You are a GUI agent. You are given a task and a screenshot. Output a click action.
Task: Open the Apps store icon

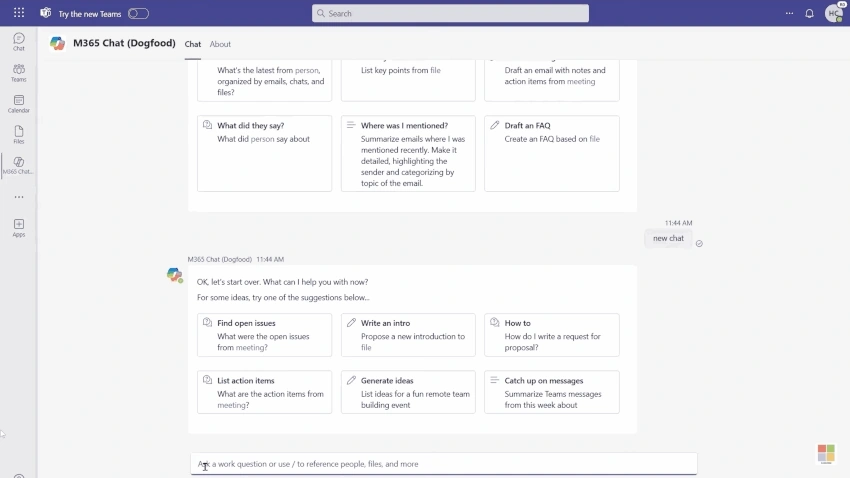click(x=18, y=228)
